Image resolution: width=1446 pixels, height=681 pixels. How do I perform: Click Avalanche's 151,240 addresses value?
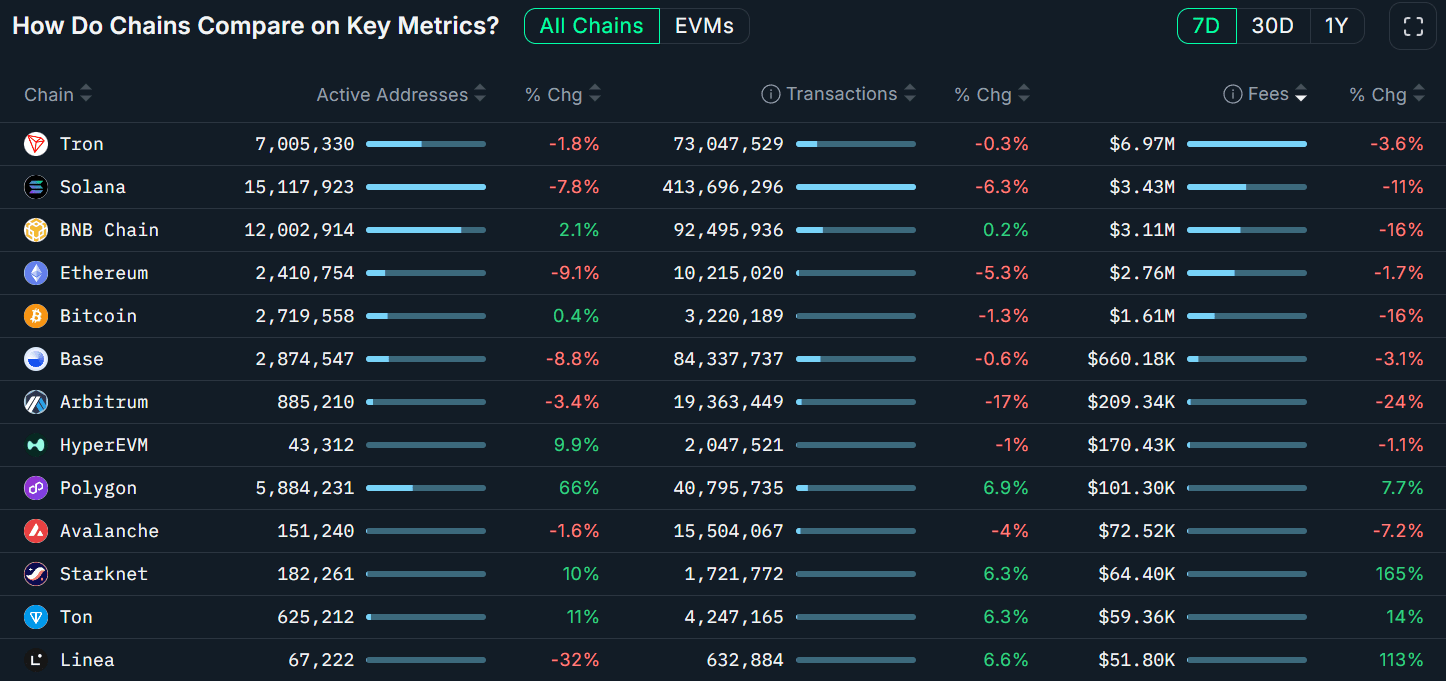[x=316, y=531]
